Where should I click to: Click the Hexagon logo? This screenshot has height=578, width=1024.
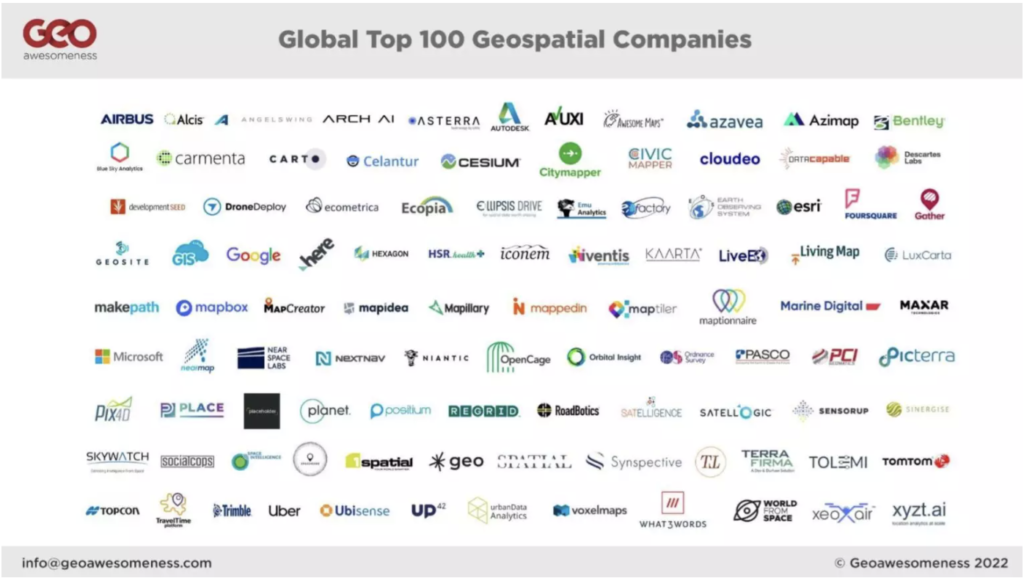pyautogui.click(x=381, y=253)
